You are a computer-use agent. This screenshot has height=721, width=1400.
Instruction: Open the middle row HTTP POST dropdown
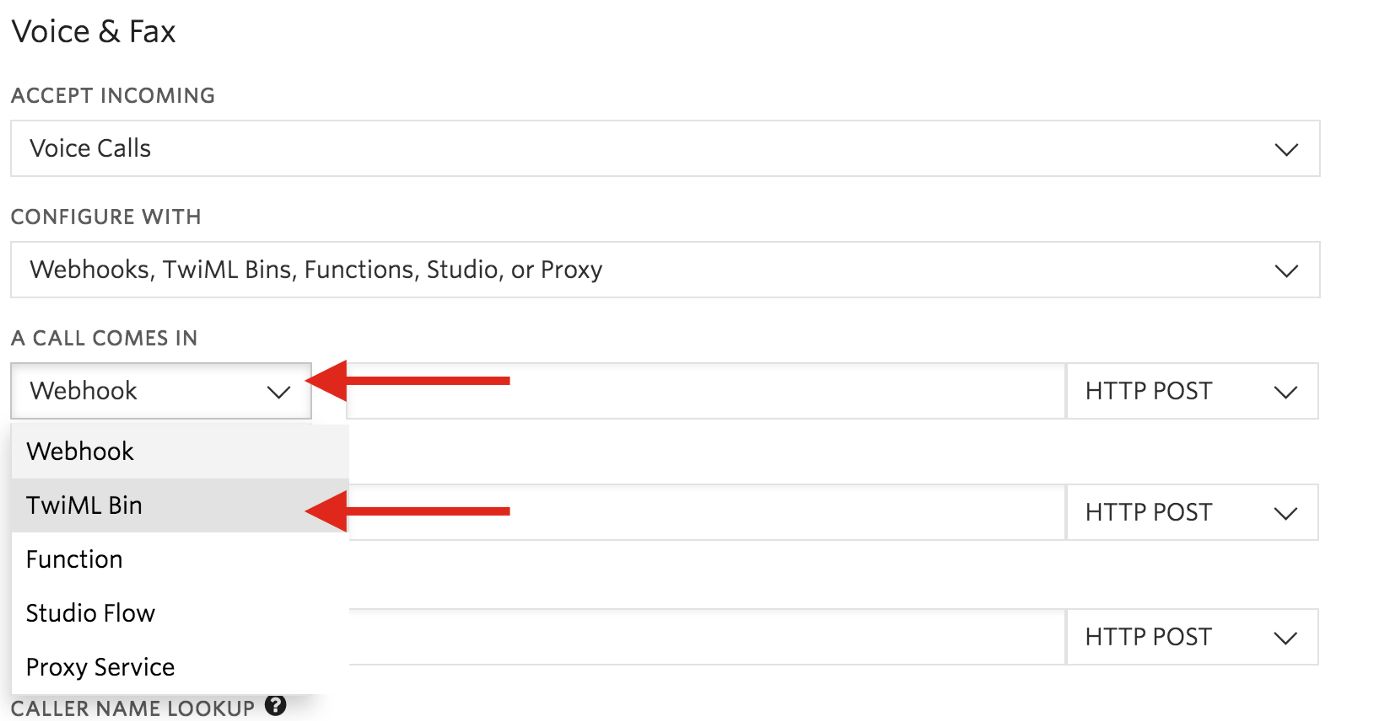click(x=1192, y=513)
